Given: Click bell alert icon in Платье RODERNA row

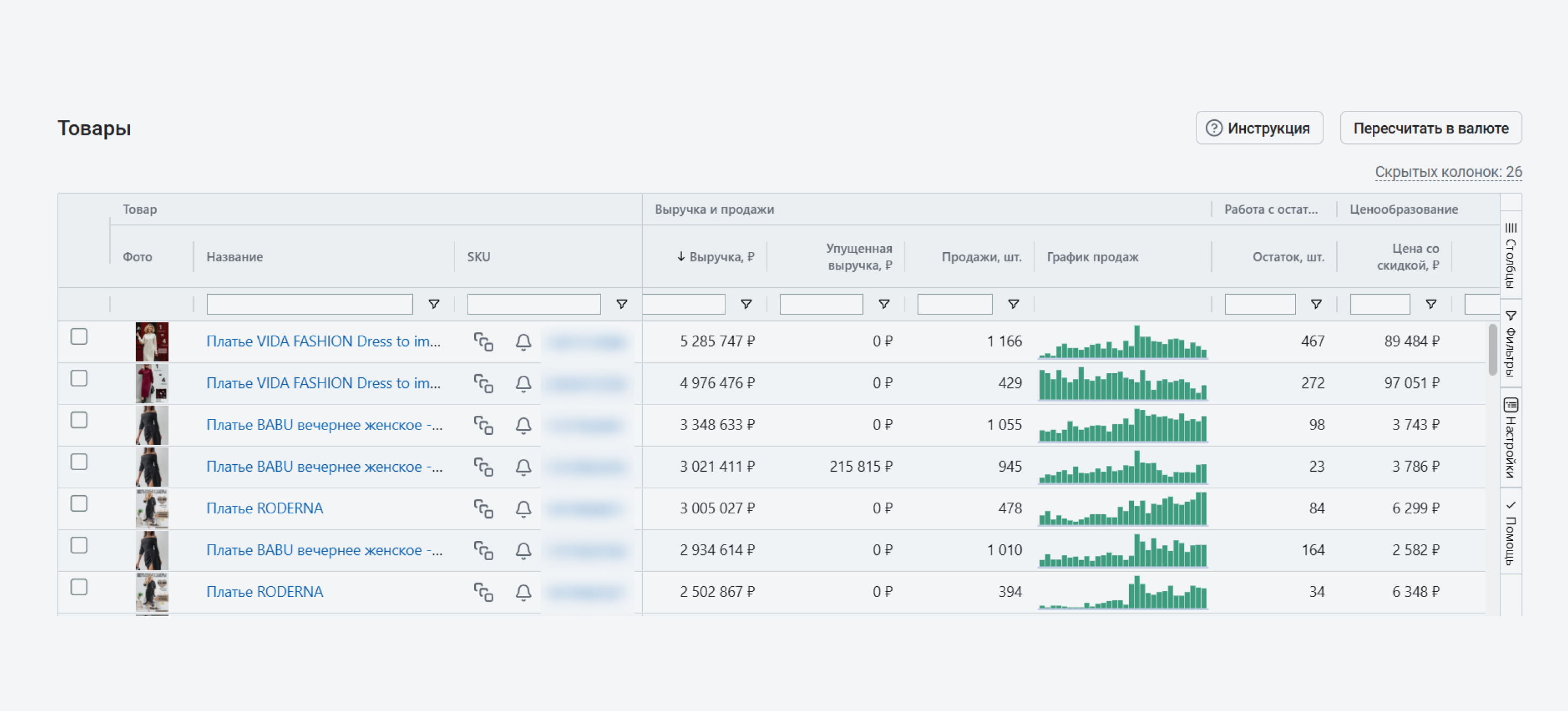Looking at the screenshot, I should (x=523, y=508).
